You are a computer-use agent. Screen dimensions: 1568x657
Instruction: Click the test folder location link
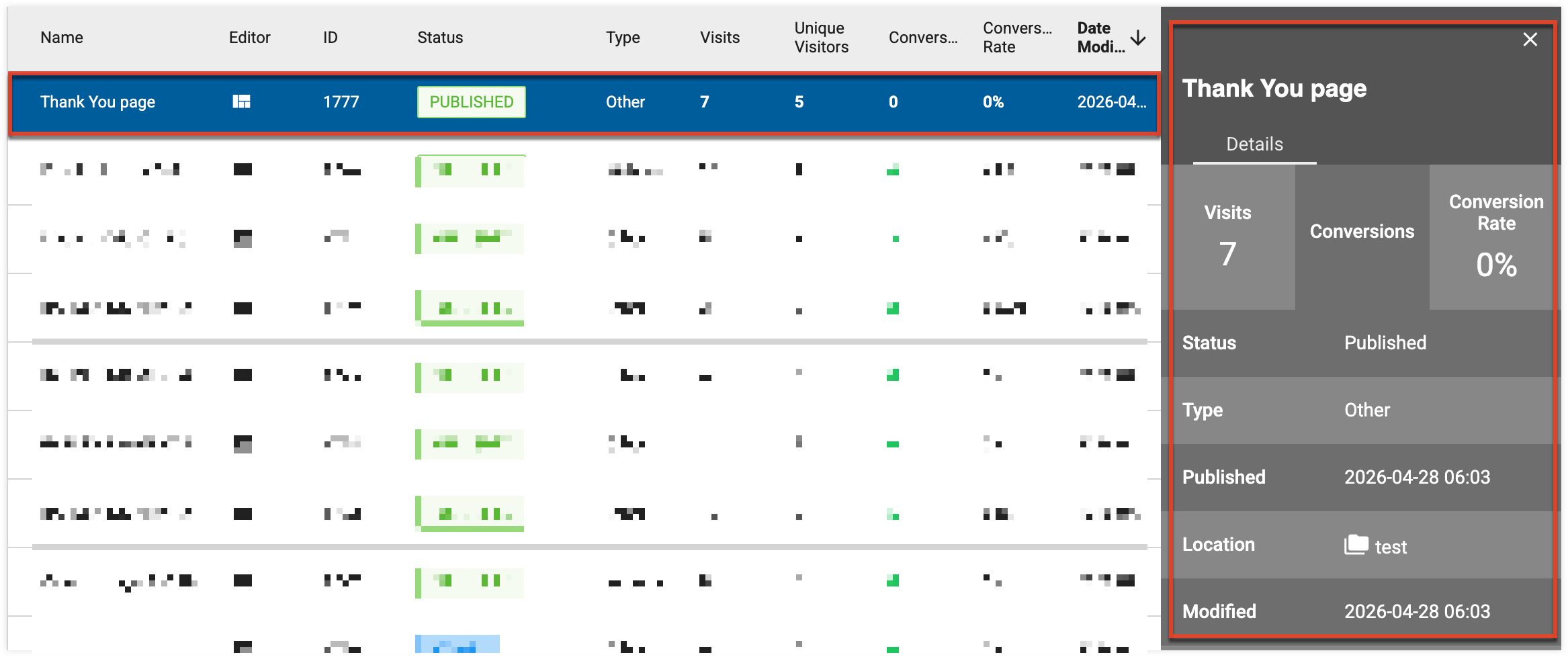tap(1390, 547)
